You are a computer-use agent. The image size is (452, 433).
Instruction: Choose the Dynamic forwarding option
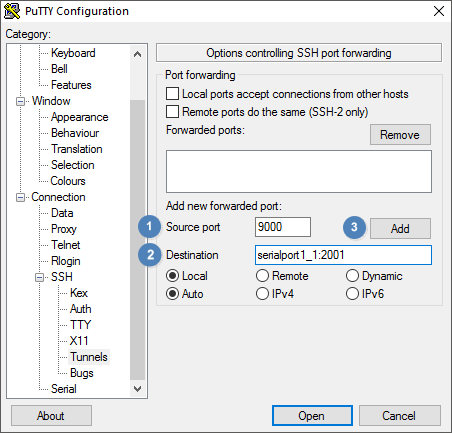coord(352,276)
